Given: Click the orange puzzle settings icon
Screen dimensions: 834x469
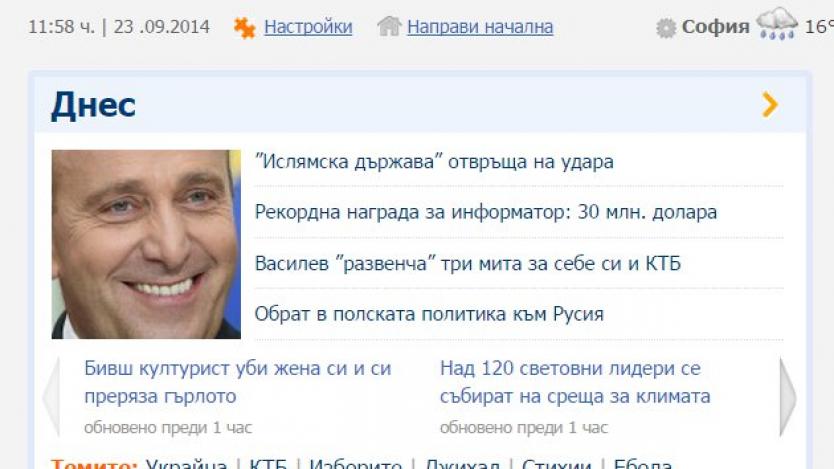Looking at the screenshot, I should click(x=245, y=27).
